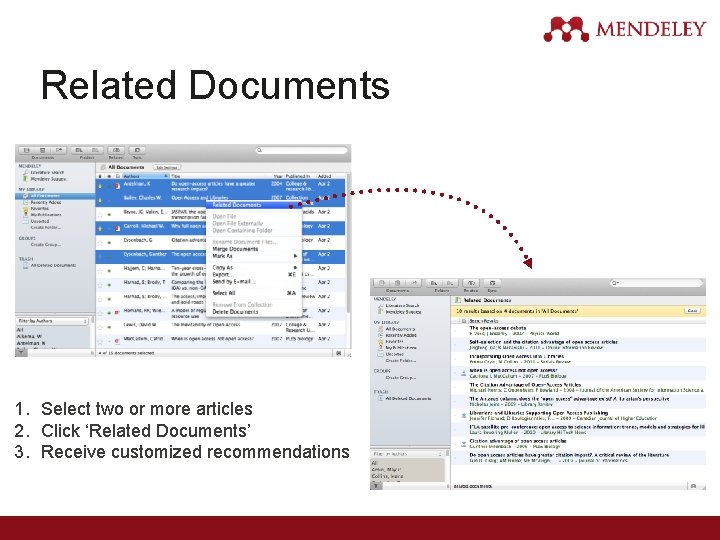Click download icon beside 'Citation advantage of open access articles'
This screenshot has height=540, width=720.
(463, 444)
